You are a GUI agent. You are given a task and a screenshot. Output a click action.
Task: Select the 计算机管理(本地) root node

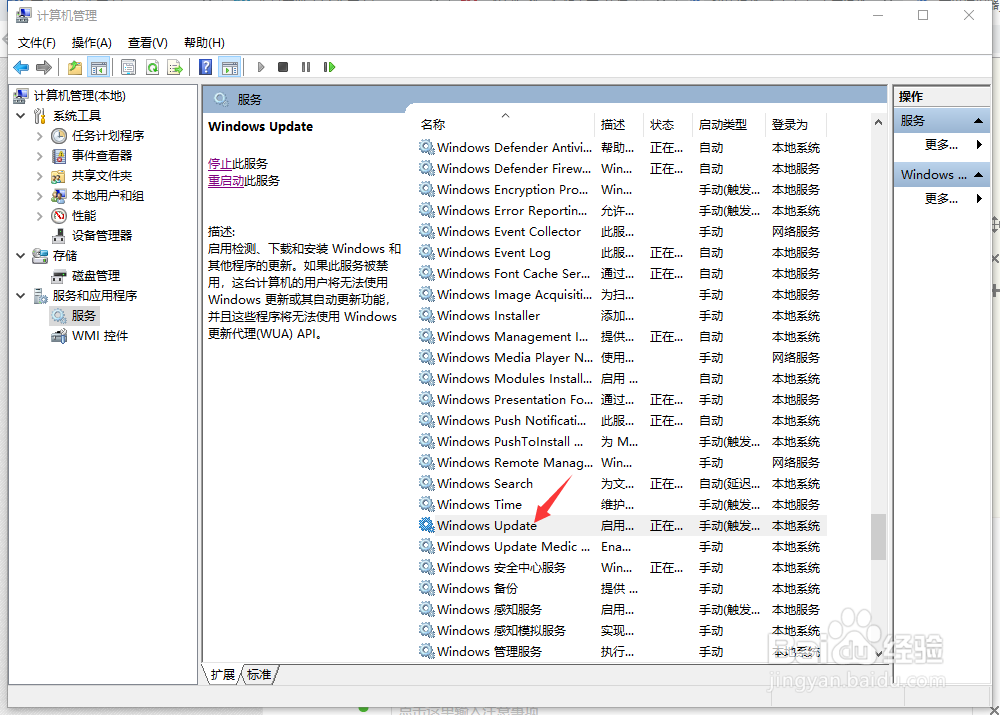(x=79, y=96)
